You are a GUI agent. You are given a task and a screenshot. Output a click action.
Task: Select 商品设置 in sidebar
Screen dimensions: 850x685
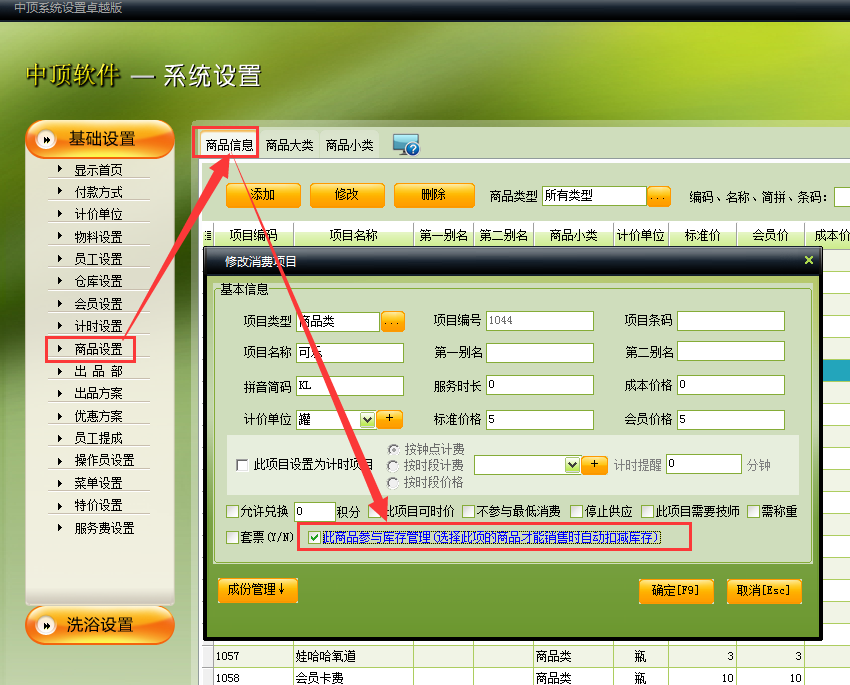pos(98,349)
